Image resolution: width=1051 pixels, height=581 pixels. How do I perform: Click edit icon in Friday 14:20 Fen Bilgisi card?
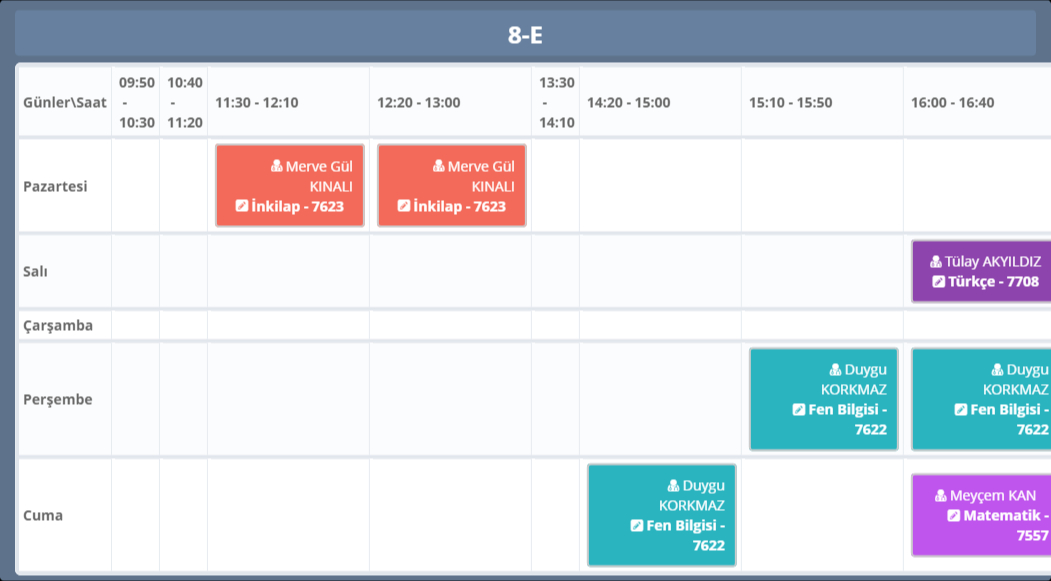pyautogui.click(x=637, y=525)
